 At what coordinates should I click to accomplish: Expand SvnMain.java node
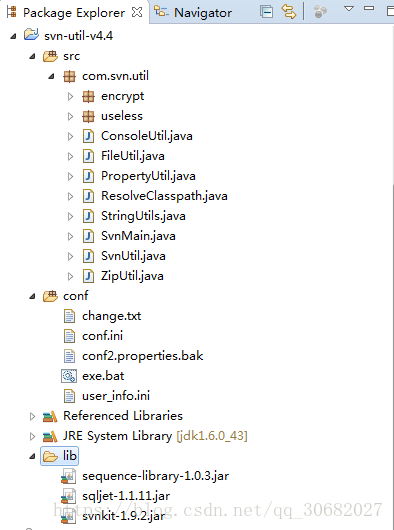(70, 236)
